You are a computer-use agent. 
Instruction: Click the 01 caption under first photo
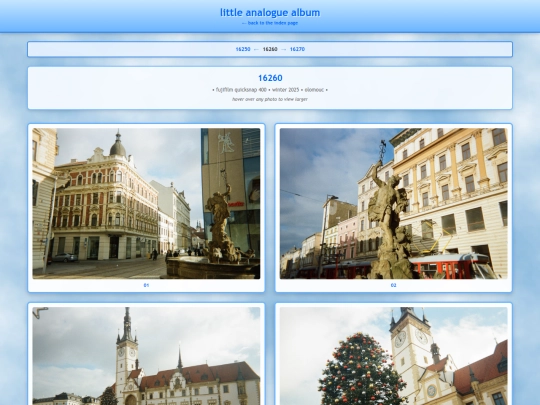[x=146, y=285]
